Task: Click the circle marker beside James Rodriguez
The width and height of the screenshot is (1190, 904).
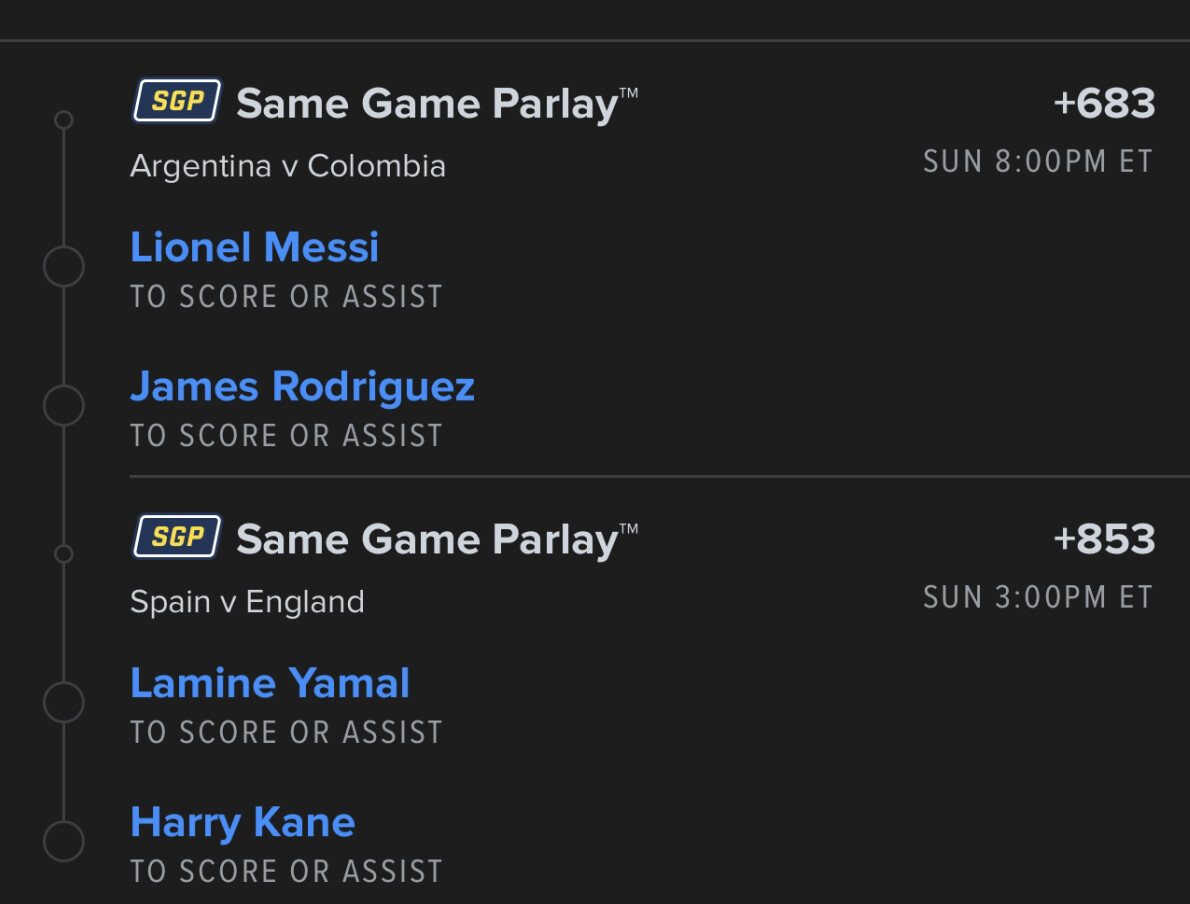Action: point(63,406)
